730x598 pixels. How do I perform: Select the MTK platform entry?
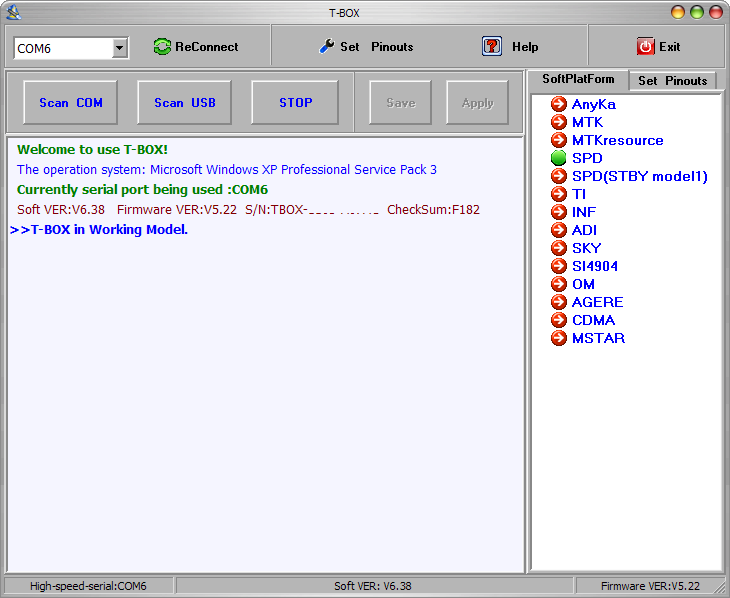pyautogui.click(x=587, y=122)
